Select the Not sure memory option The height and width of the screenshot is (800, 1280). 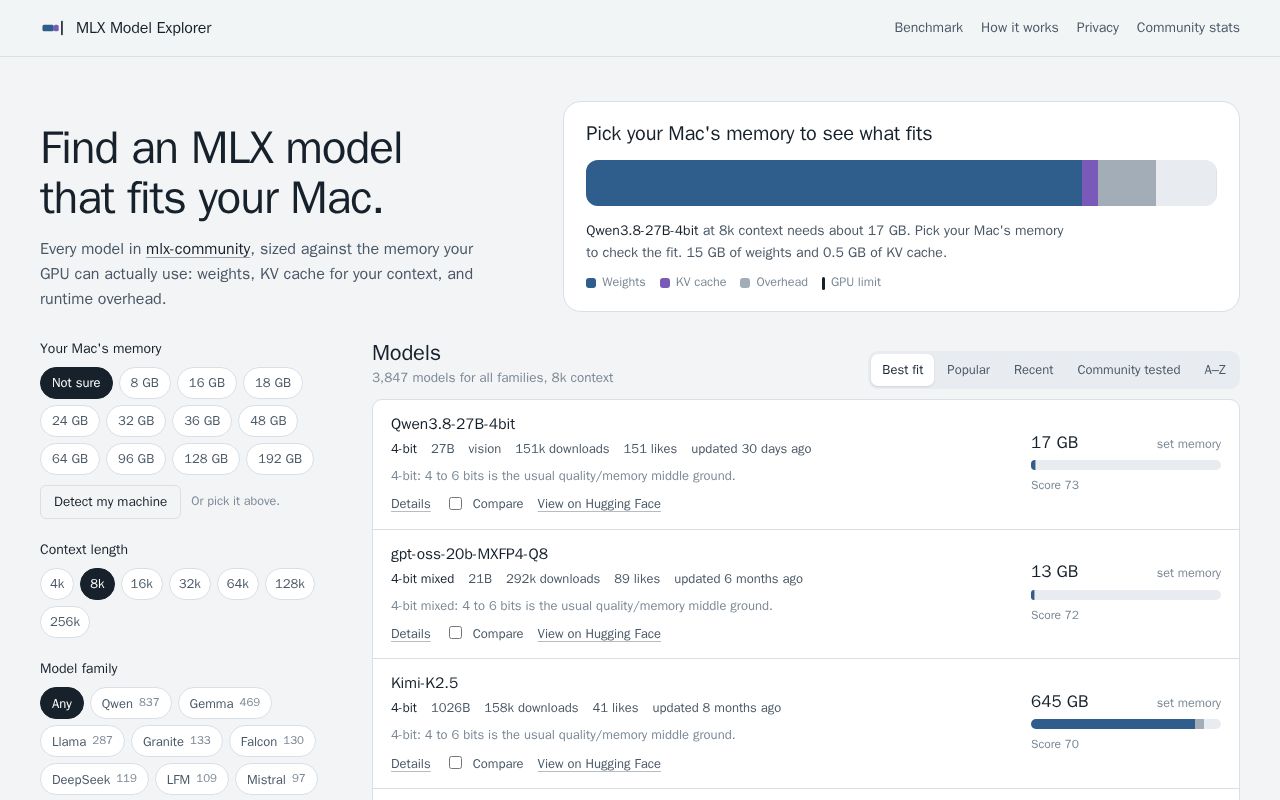pos(76,383)
